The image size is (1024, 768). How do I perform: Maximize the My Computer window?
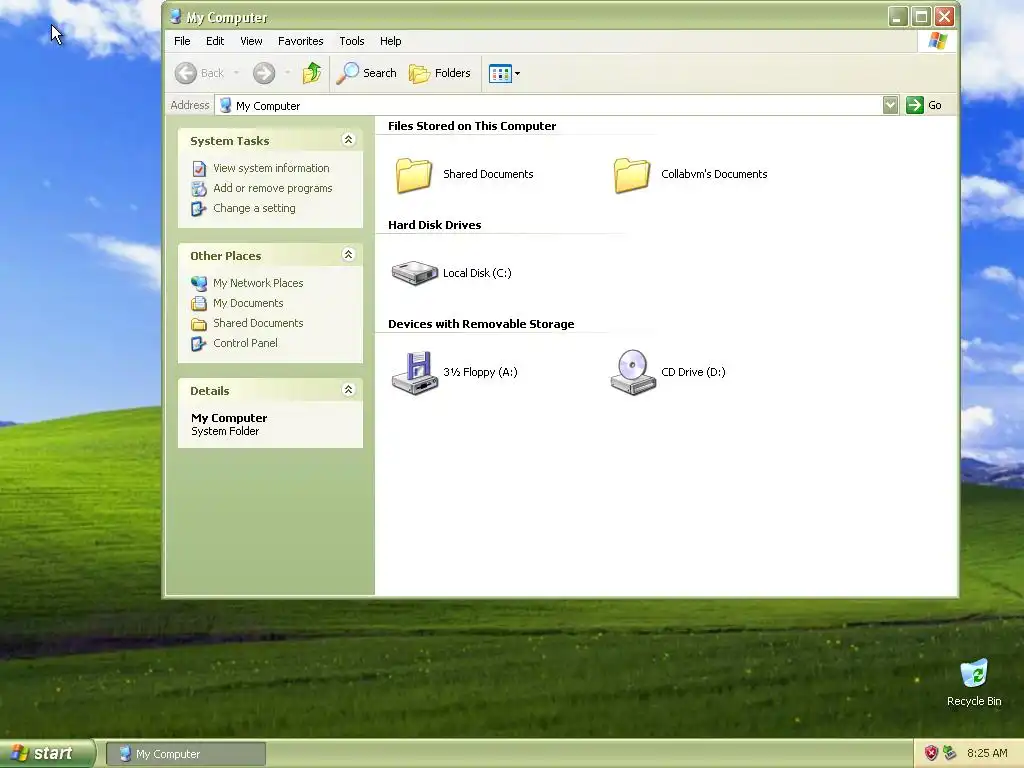921,16
